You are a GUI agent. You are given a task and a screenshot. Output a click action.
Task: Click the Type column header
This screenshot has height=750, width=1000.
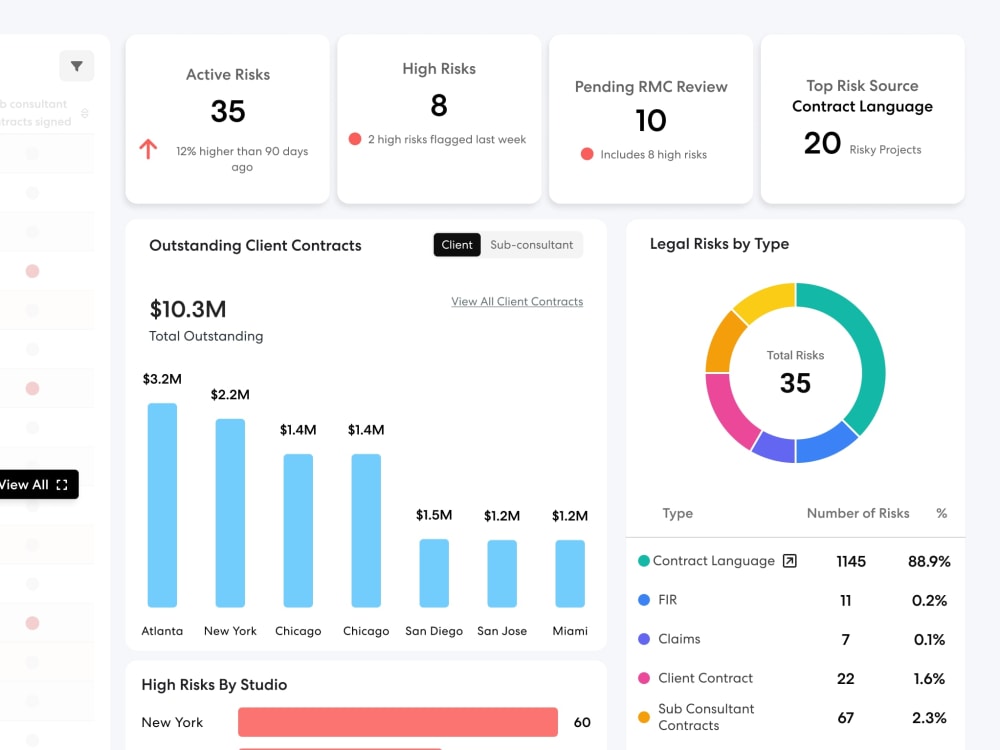pyautogui.click(x=677, y=513)
